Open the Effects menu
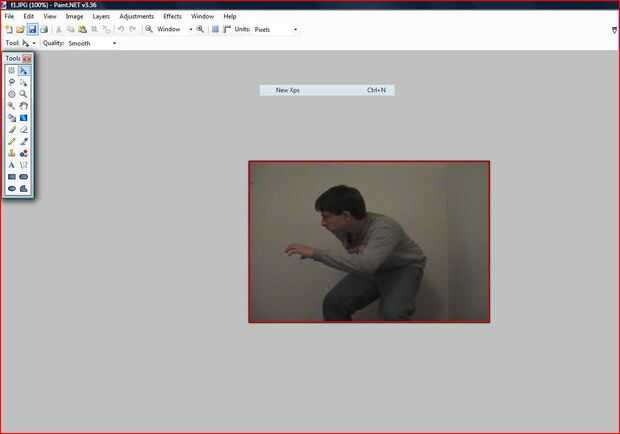 click(172, 16)
